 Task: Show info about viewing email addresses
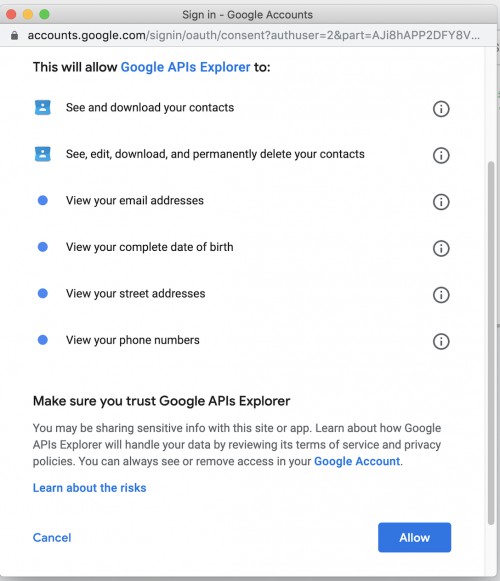click(x=441, y=202)
